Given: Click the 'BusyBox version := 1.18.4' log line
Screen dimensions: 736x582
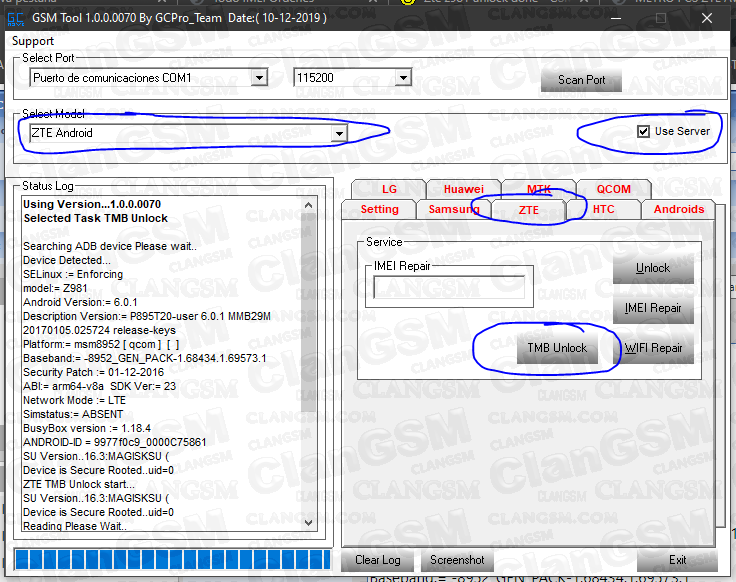Looking at the screenshot, I should point(87,429).
